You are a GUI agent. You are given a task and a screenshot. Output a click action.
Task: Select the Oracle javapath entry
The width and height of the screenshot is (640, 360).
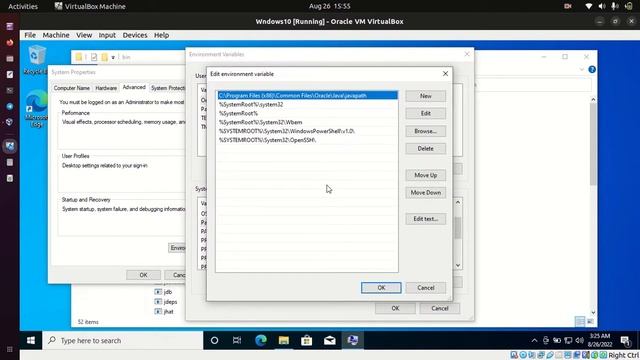[x=307, y=96]
